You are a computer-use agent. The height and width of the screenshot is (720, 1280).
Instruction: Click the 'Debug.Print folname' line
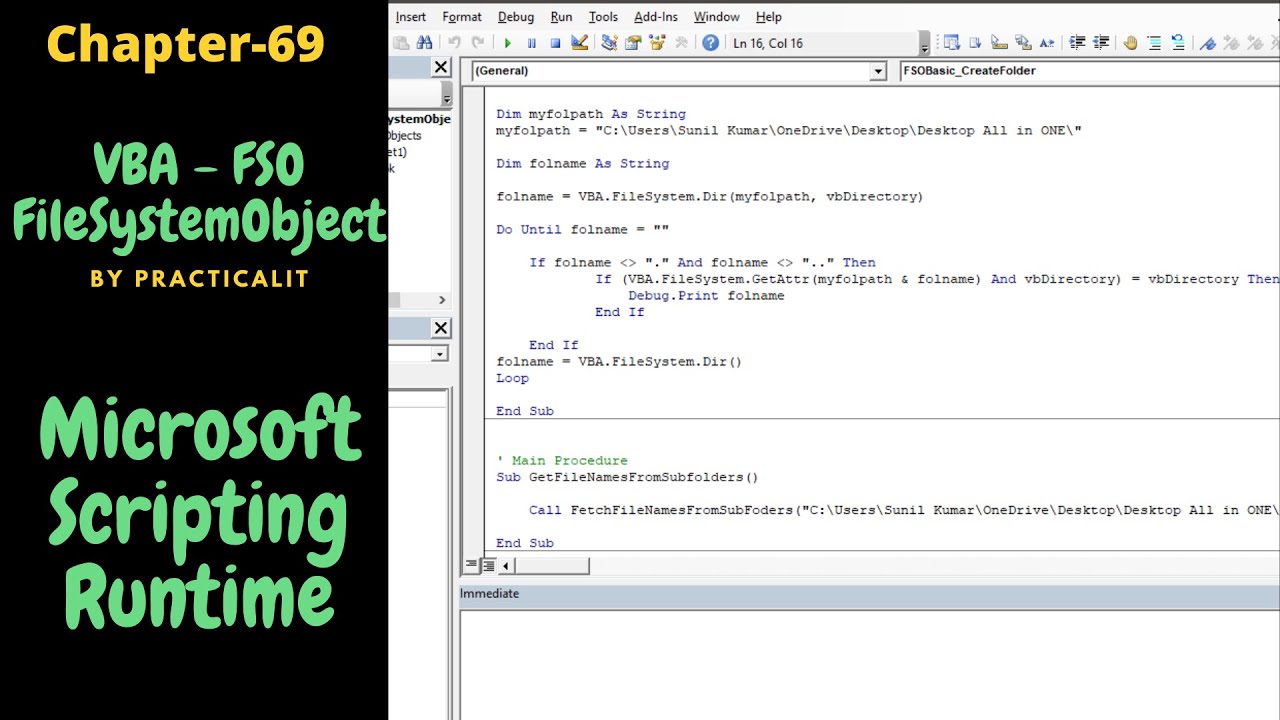(x=706, y=295)
